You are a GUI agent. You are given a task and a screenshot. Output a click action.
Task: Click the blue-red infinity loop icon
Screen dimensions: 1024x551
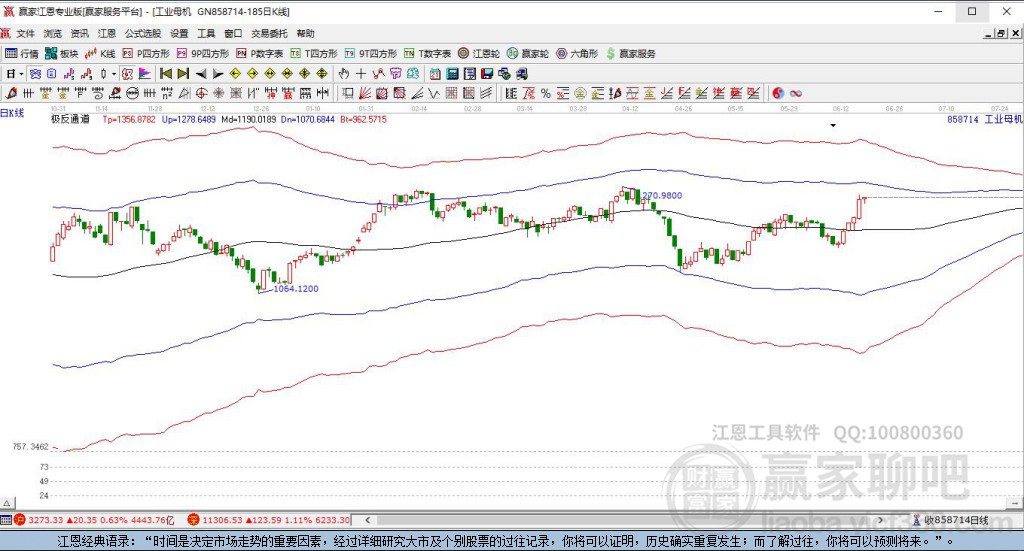click(x=795, y=93)
